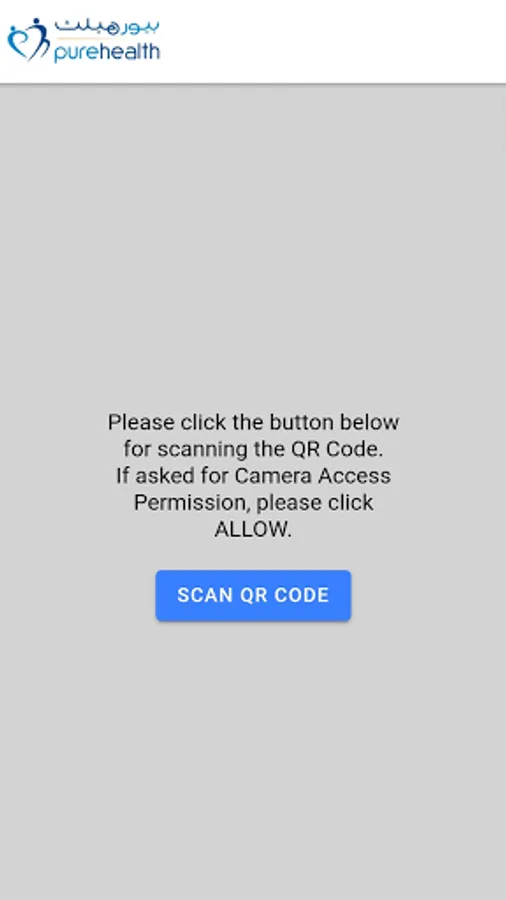The width and height of the screenshot is (506, 900).
Task: Click the word CODE on the blue button
Action: click(x=302, y=595)
